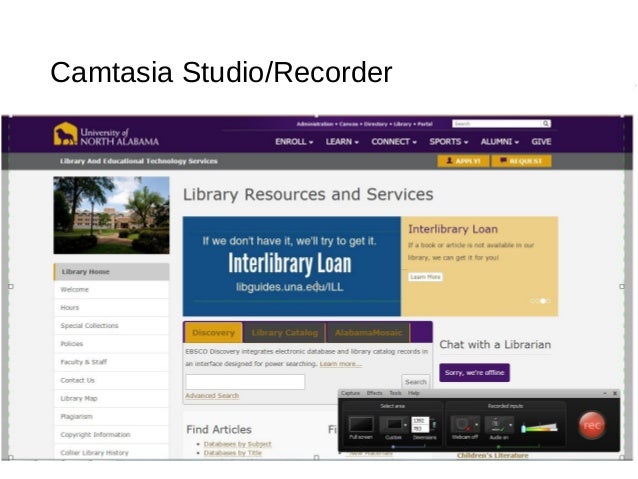This screenshot has height=479, width=638.
Task: Click the University of North Alabama logo
Action: (x=106, y=134)
